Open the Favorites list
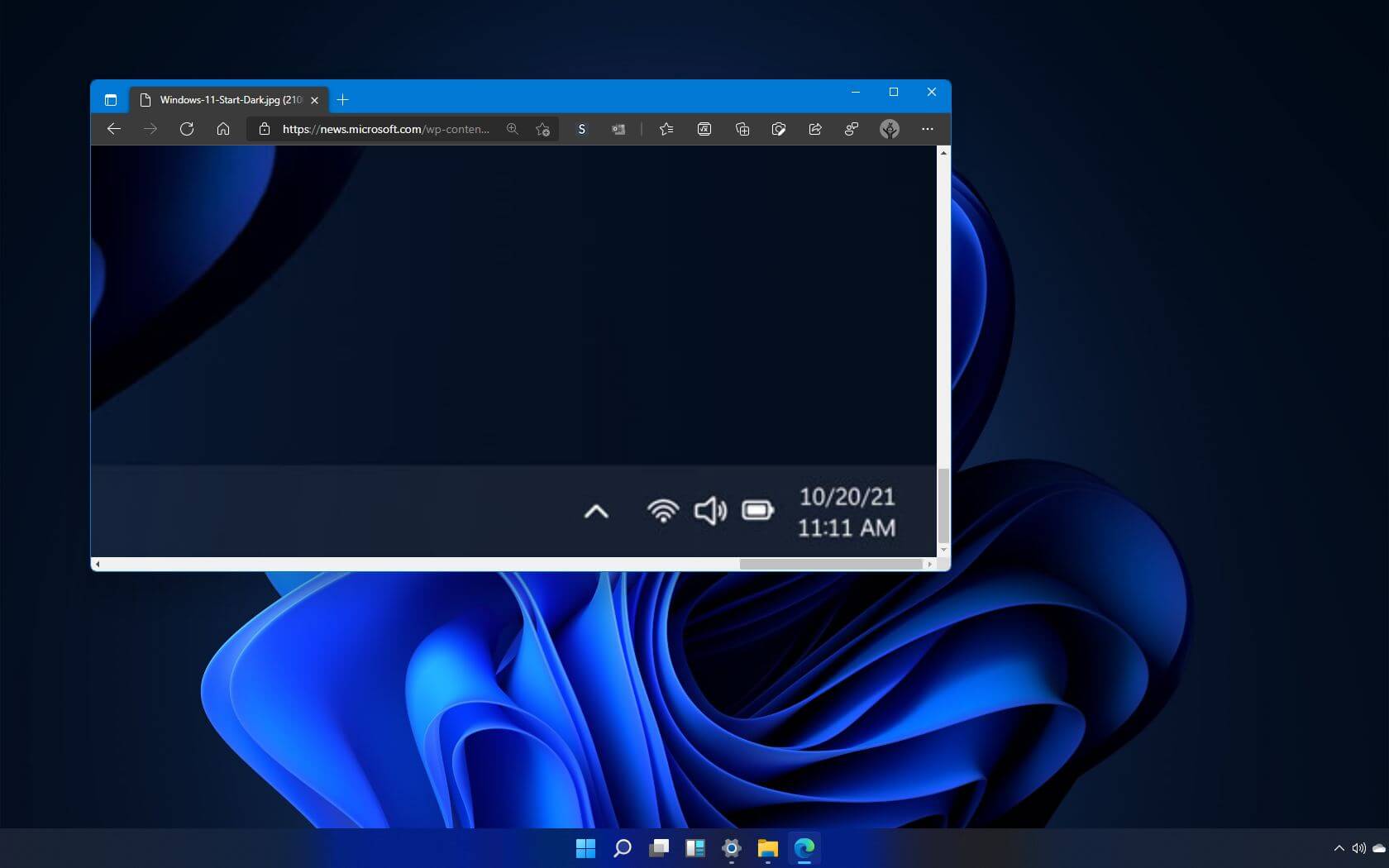 tap(666, 129)
